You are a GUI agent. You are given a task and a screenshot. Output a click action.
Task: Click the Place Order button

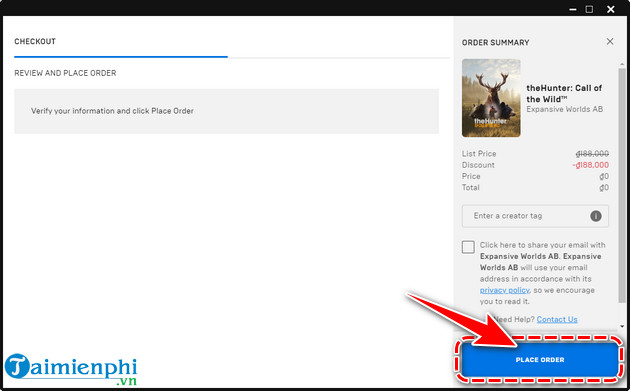point(540,359)
